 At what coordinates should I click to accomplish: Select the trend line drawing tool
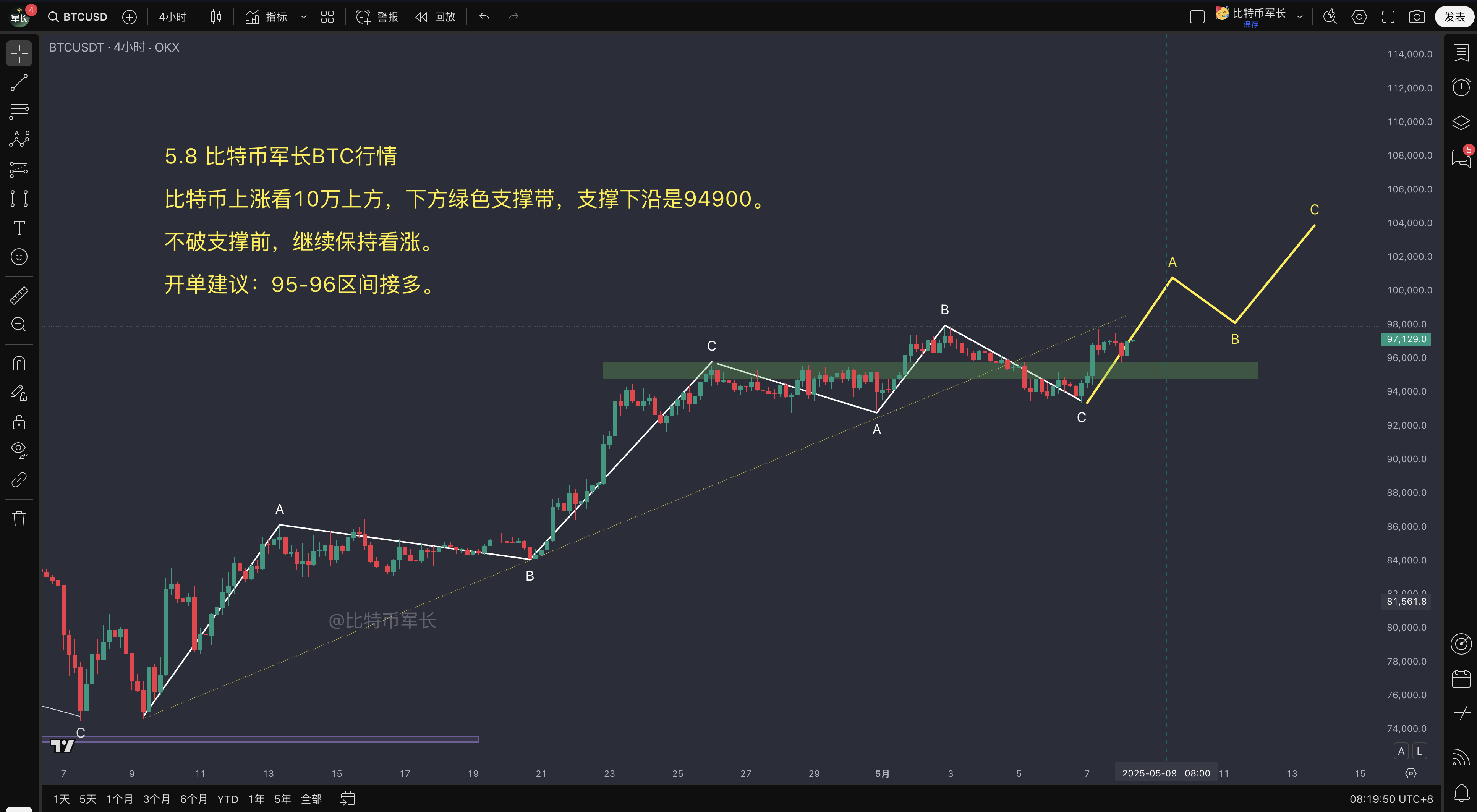point(19,82)
